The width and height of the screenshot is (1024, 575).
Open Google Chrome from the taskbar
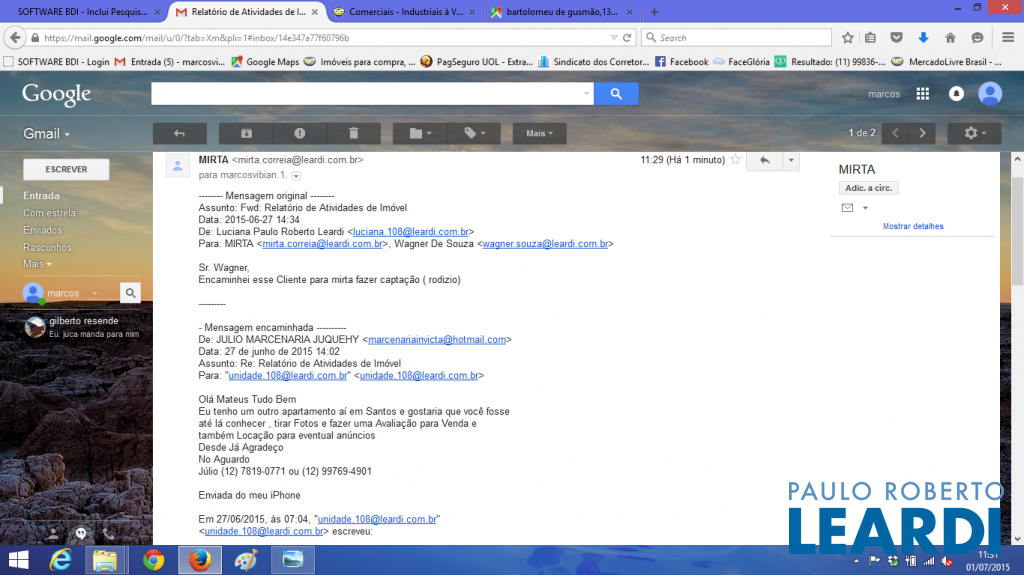pyautogui.click(x=153, y=559)
